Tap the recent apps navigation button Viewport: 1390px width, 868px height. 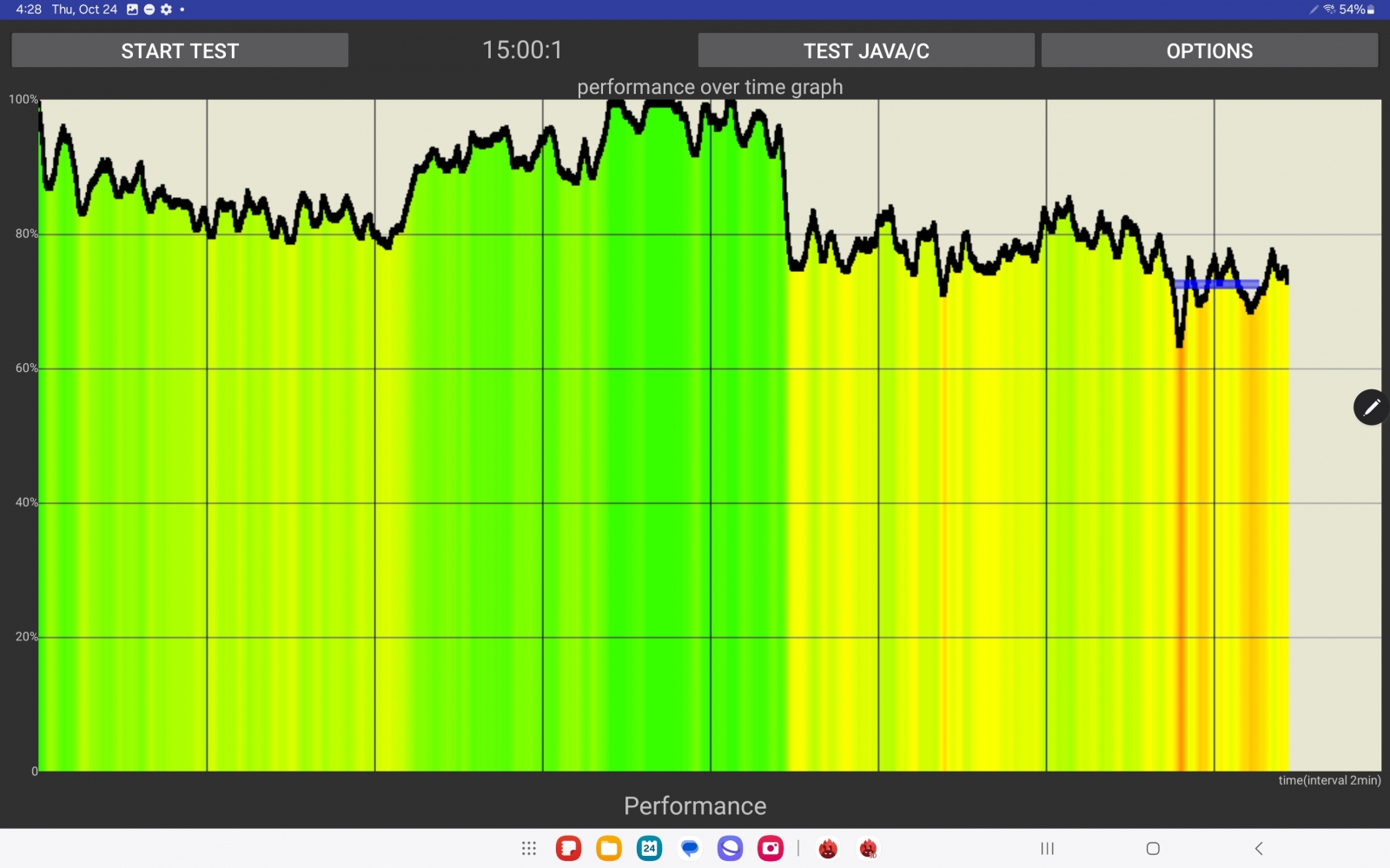pos(1047,848)
